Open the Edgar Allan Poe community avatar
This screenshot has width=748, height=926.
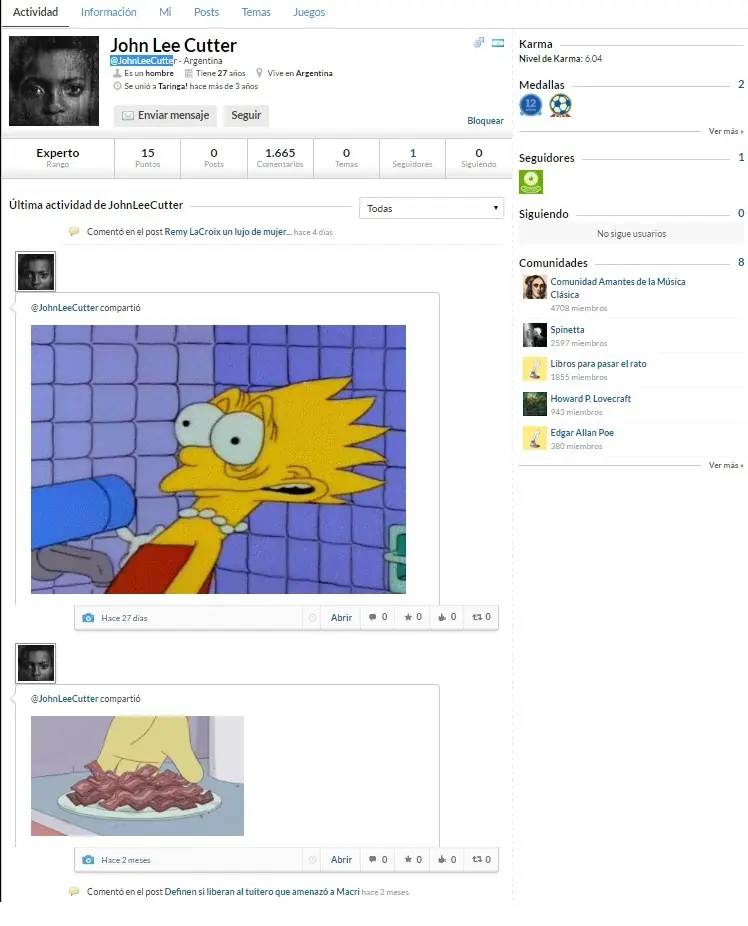click(535, 438)
